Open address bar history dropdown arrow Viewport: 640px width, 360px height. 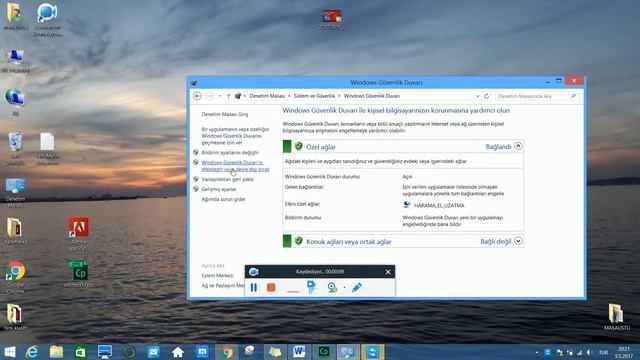(x=478, y=96)
